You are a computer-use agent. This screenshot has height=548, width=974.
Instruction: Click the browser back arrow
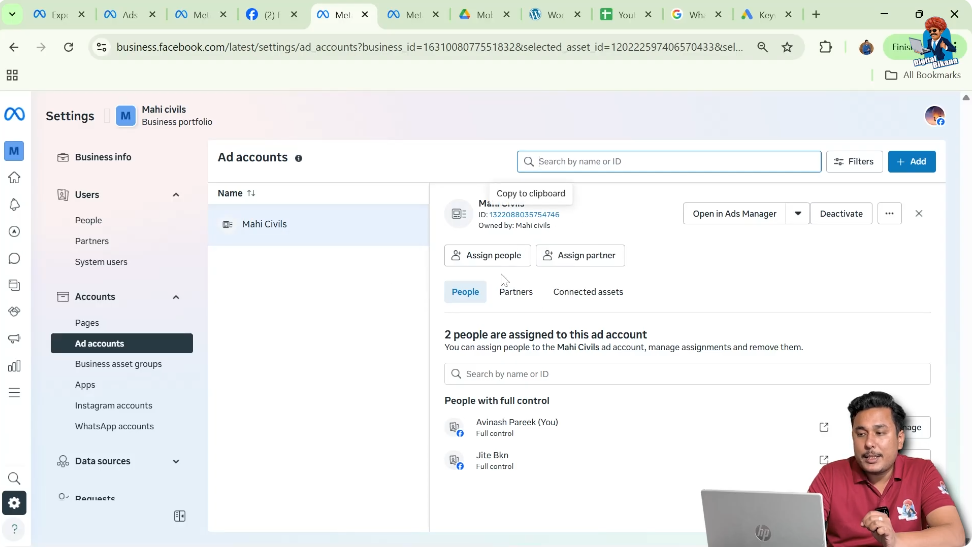(x=14, y=47)
